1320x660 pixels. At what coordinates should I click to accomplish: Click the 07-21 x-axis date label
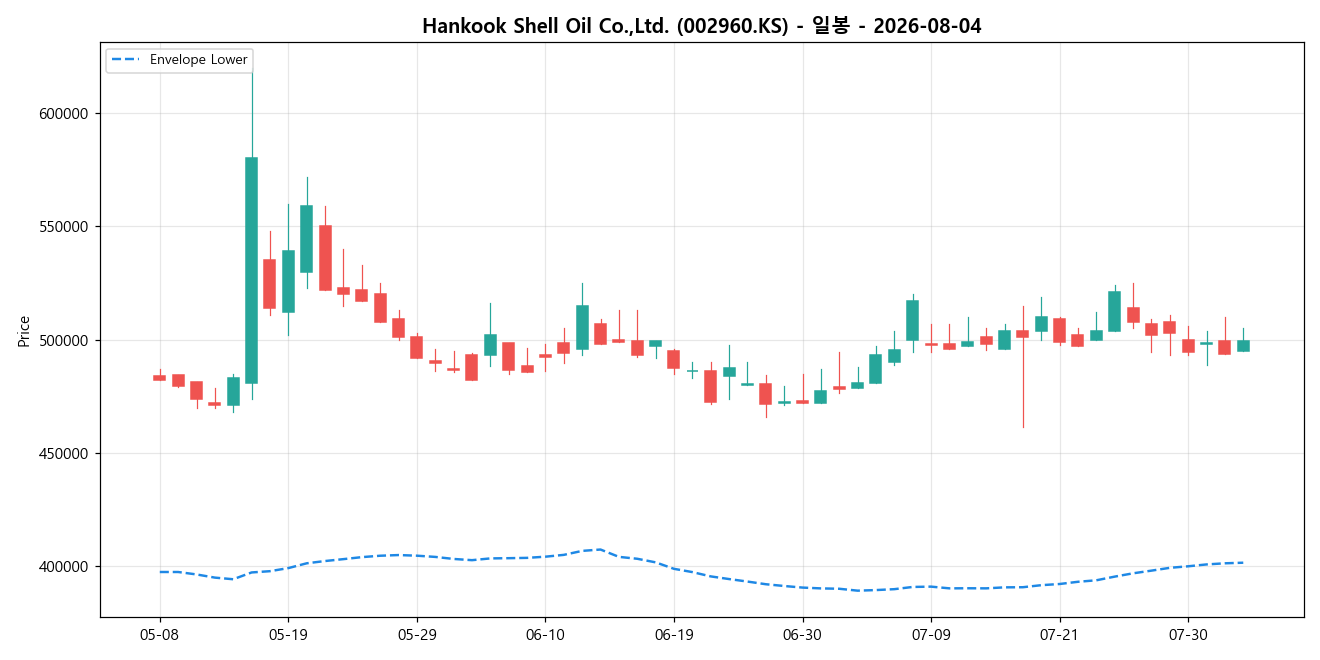pyautogui.click(x=1059, y=635)
